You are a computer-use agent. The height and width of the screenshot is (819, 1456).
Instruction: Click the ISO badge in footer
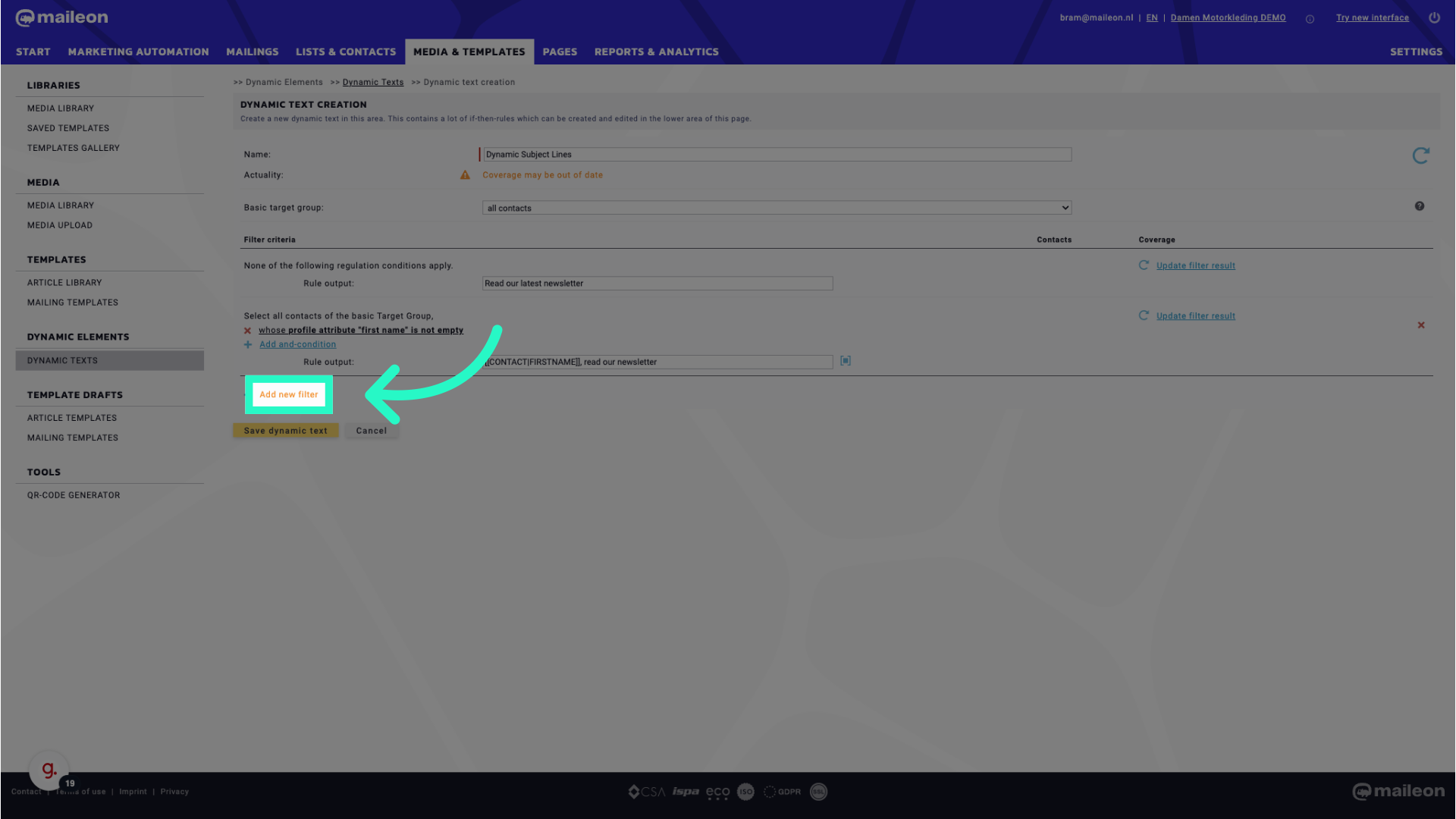coord(746,792)
